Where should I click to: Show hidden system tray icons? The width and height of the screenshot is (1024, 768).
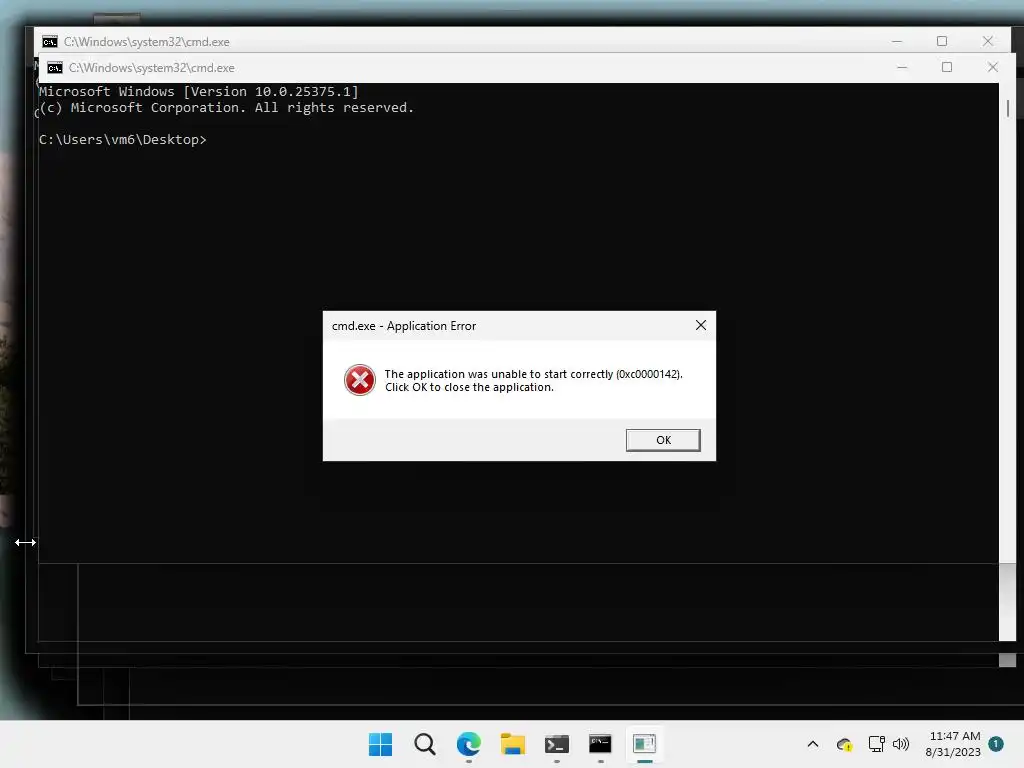[813, 744]
